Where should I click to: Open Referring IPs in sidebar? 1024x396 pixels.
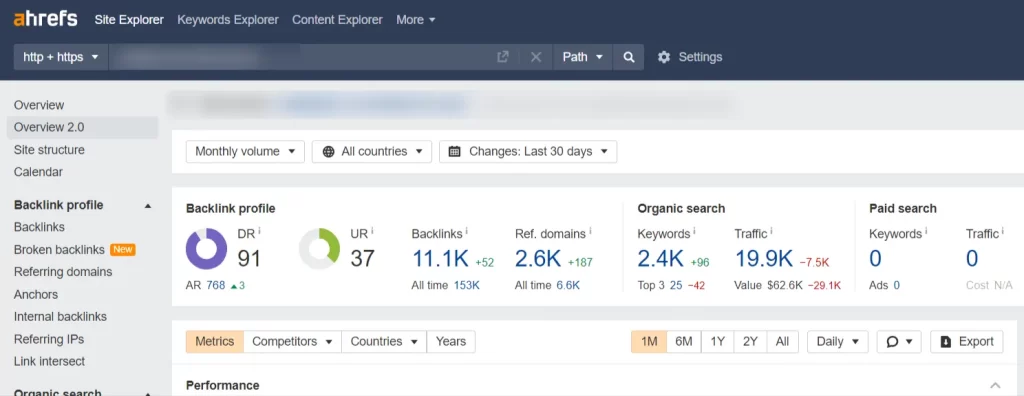(x=49, y=340)
